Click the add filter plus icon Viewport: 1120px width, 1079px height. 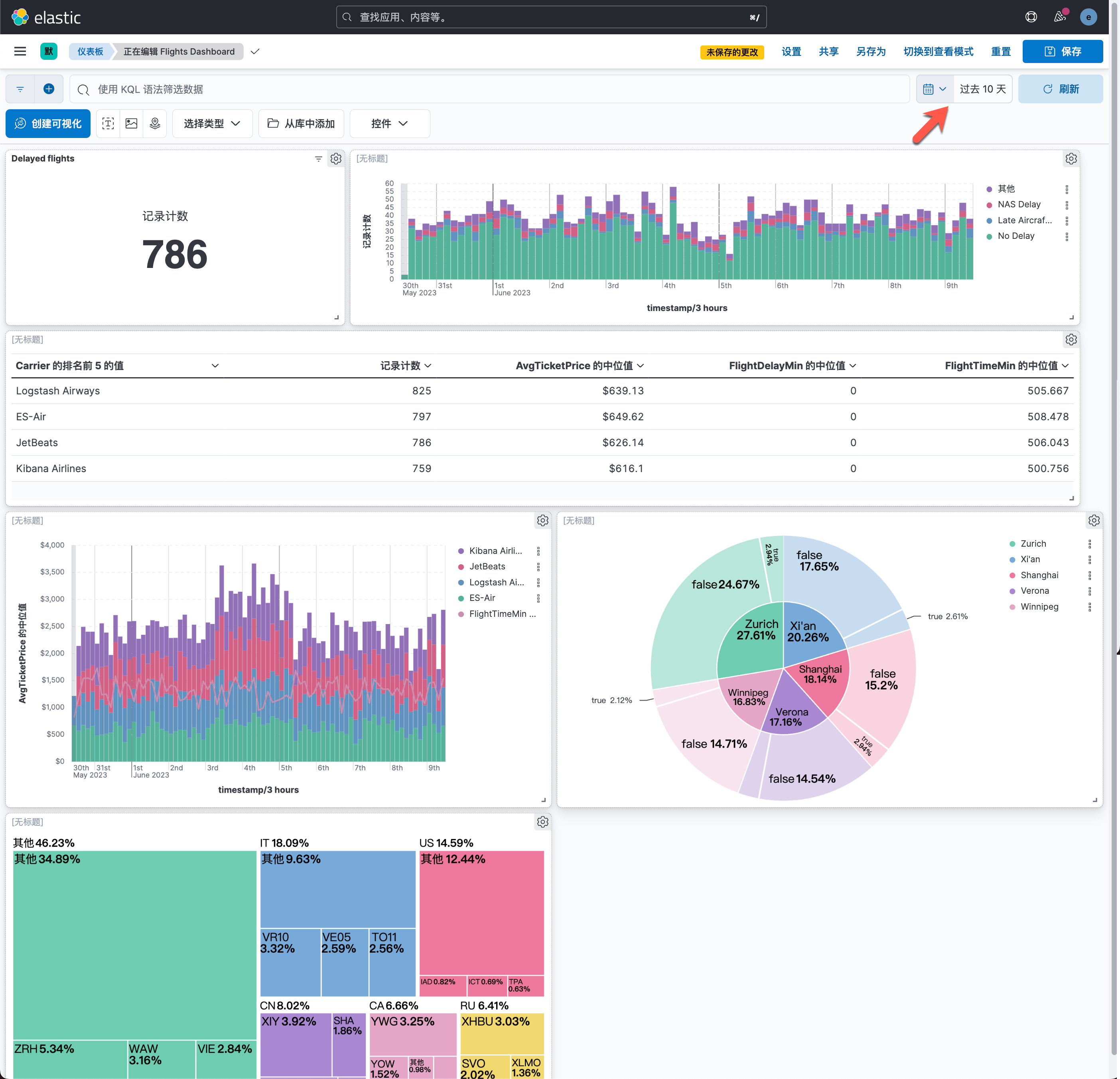point(49,89)
